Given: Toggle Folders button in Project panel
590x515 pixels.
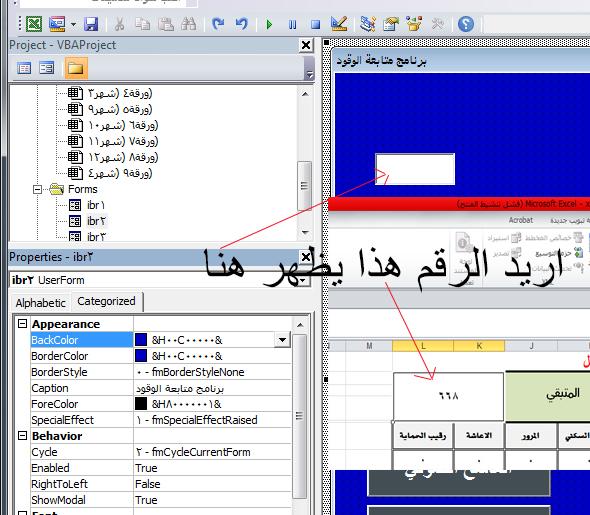Looking at the screenshot, I should click(76, 68).
